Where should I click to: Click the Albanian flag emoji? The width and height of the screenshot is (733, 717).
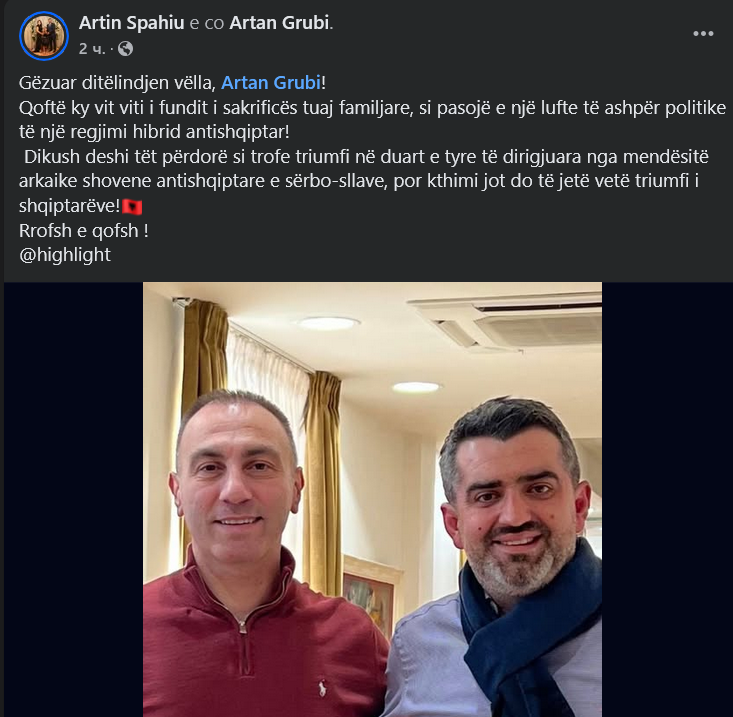[132, 206]
